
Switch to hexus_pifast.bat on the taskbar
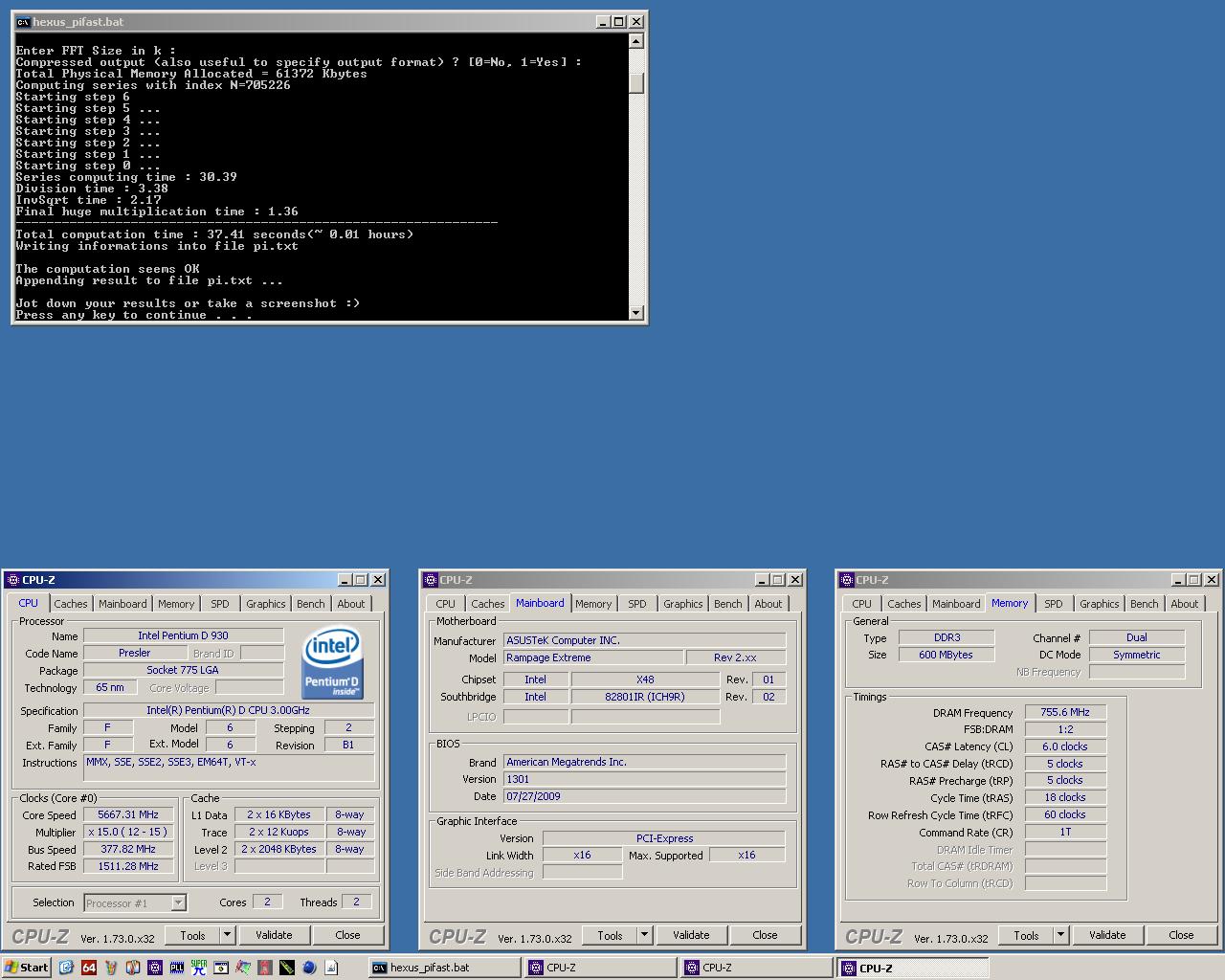point(444,968)
